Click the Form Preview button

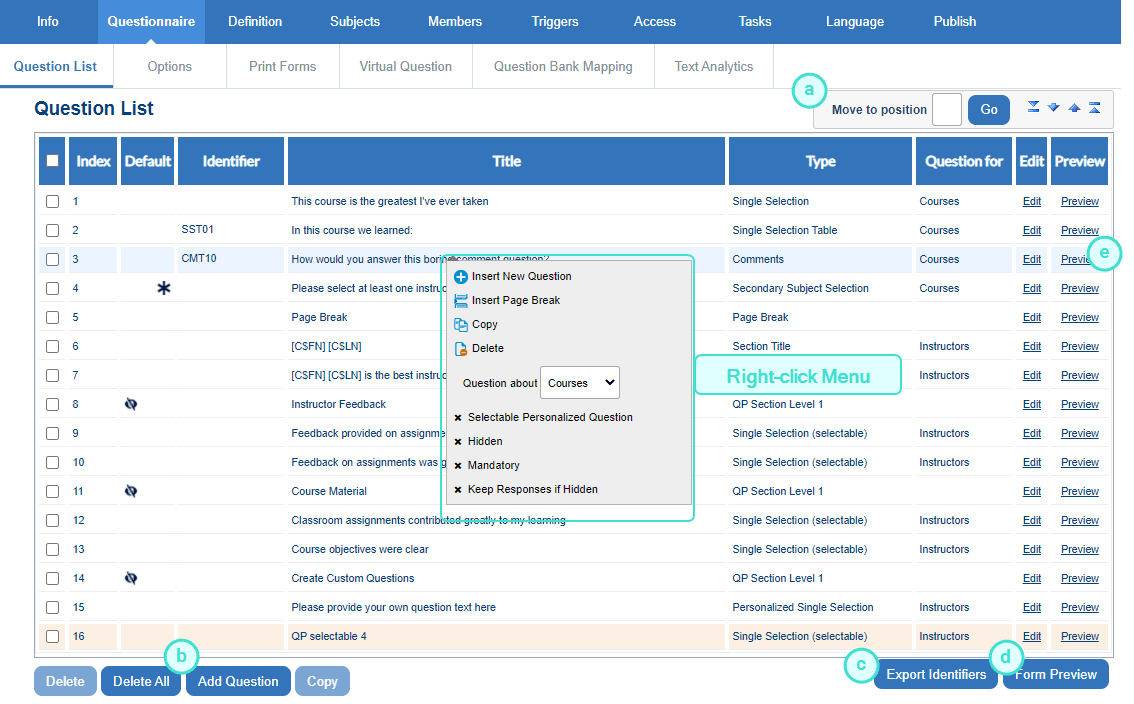point(1056,674)
